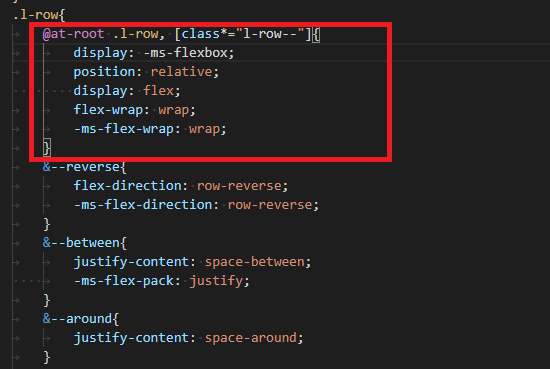This screenshot has width=550, height=369.
Task: Click the flex value in display: flex
Action: click(159, 91)
